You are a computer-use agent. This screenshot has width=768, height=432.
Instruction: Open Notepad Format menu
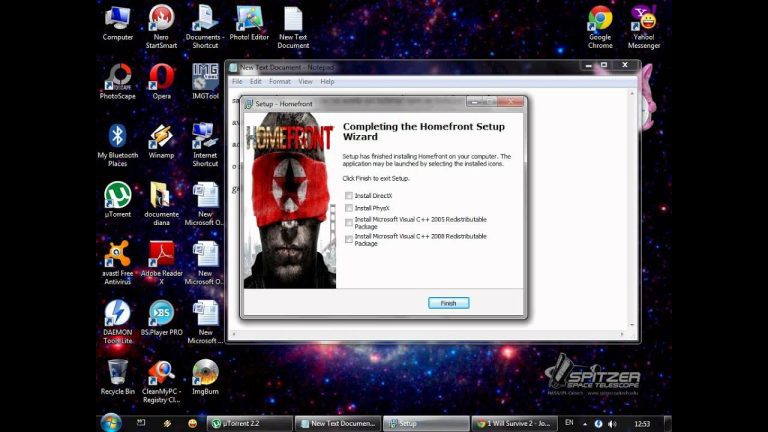pyautogui.click(x=280, y=82)
